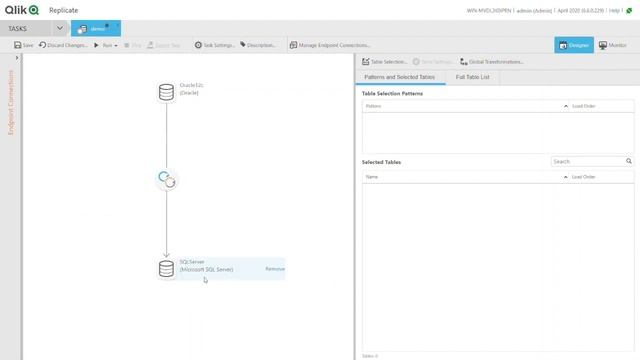Switch to Full Table List tab
This screenshot has width=640, height=360.
click(x=472, y=77)
